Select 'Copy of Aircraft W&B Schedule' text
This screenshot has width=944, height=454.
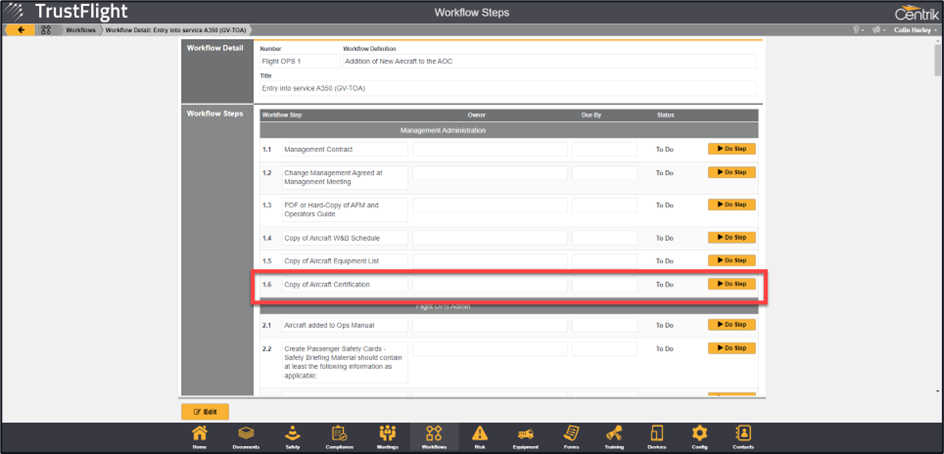(x=332, y=238)
